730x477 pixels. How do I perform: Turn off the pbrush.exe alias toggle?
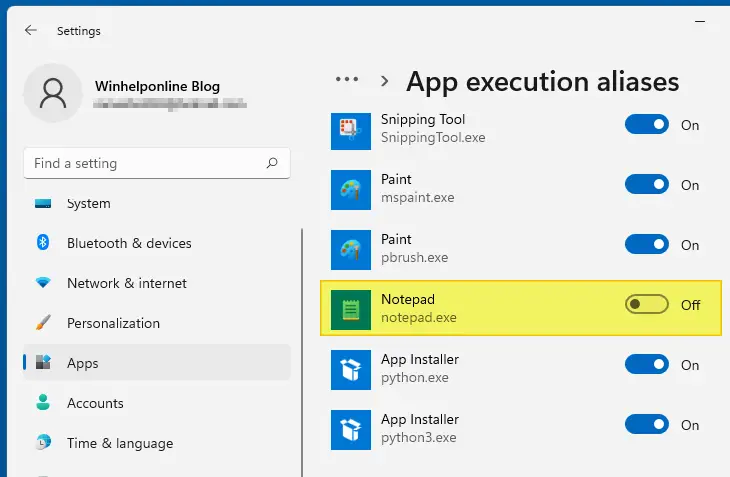[647, 244]
